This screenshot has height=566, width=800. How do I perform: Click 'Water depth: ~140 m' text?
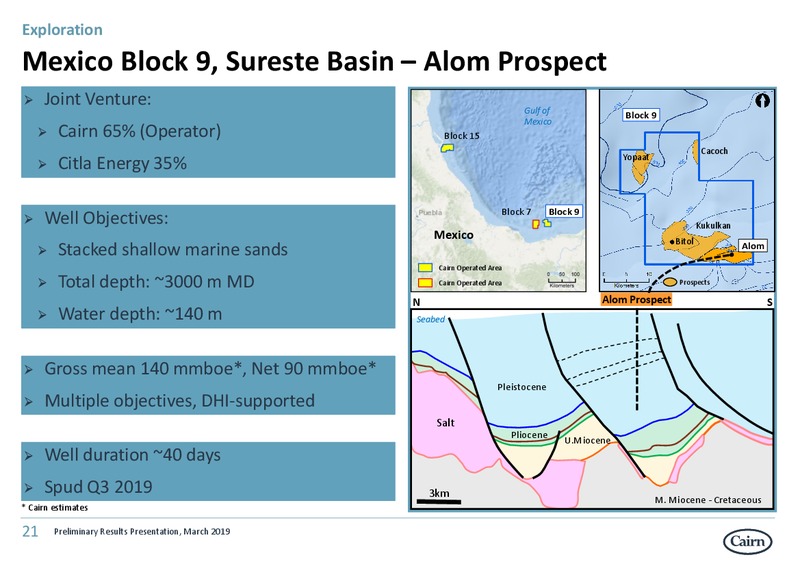[140, 314]
